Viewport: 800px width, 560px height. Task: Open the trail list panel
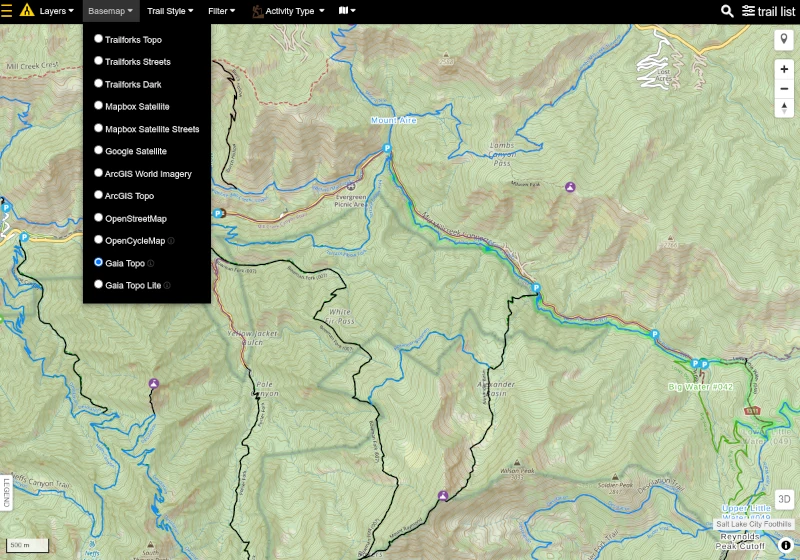pyautogui.click(x=768, y=11)
